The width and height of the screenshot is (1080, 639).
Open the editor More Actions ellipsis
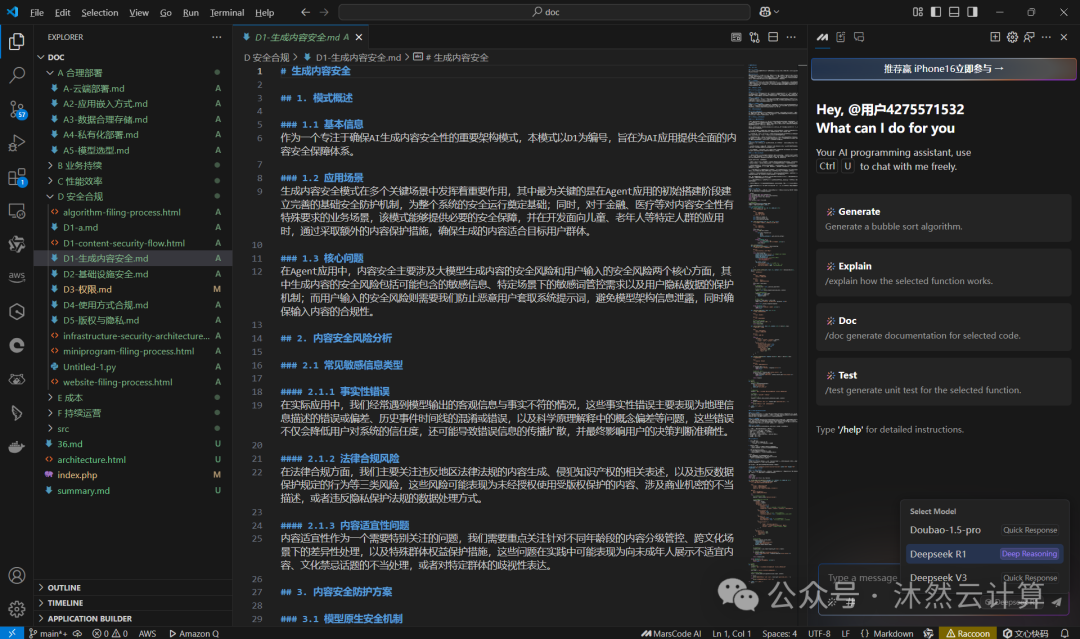point(791,37)
